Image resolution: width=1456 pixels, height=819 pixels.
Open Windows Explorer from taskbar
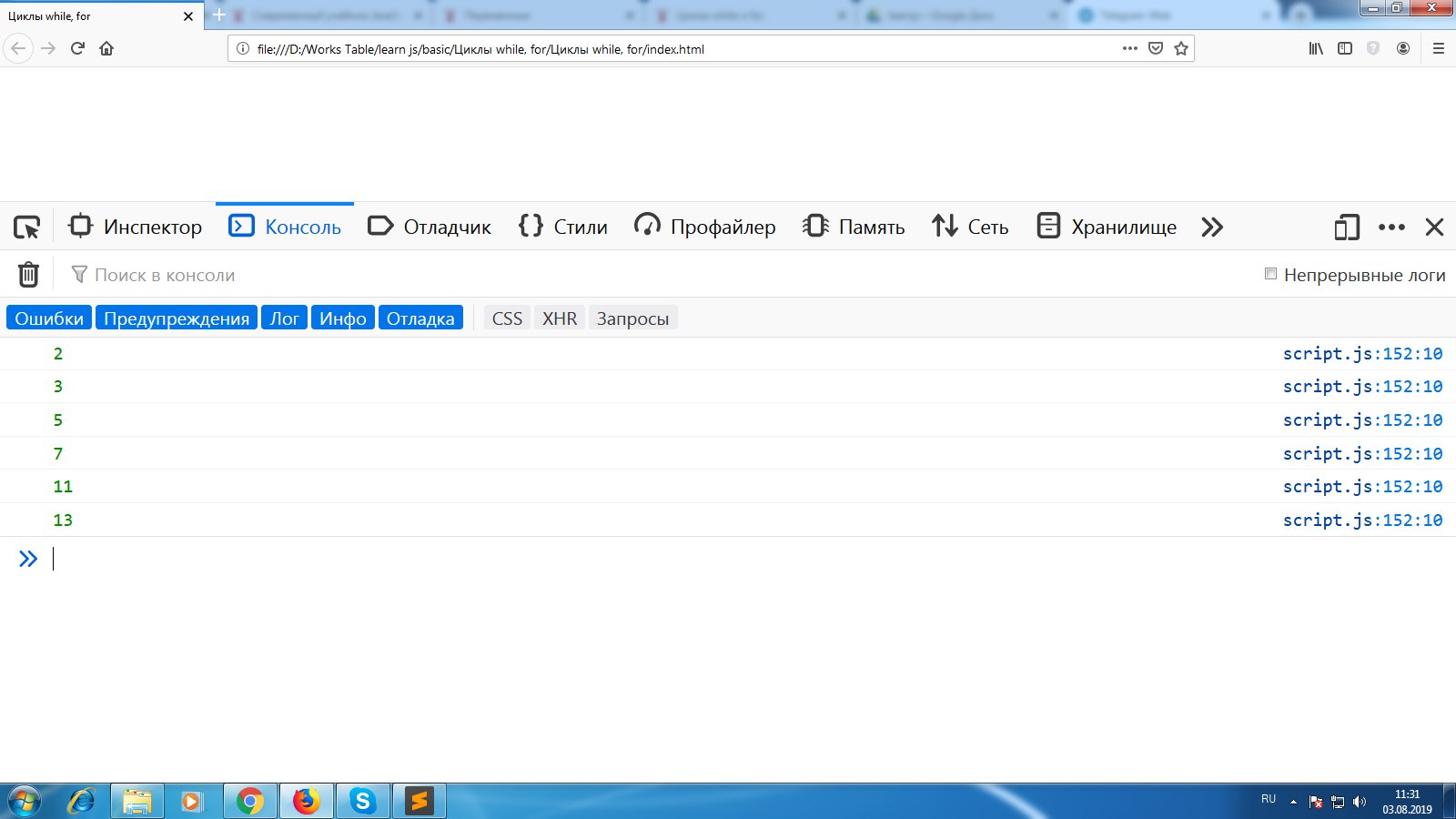tap(137, 801)
